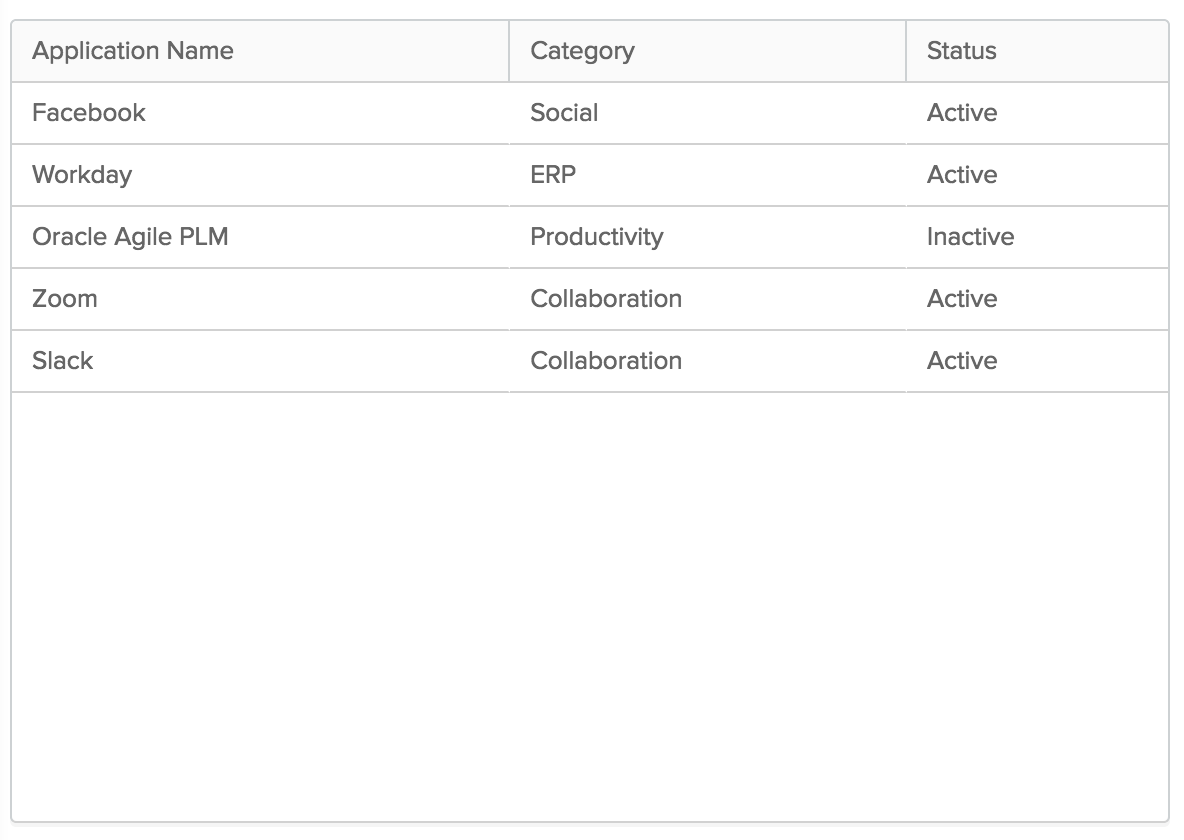Click the Social category cell for Facebook
This screenshot has width=1184, height=840.
coord(563,113)
